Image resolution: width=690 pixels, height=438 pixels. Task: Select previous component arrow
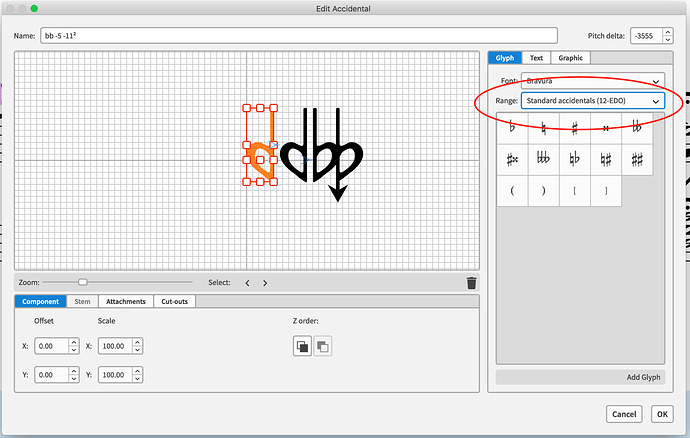pos(247,283)
